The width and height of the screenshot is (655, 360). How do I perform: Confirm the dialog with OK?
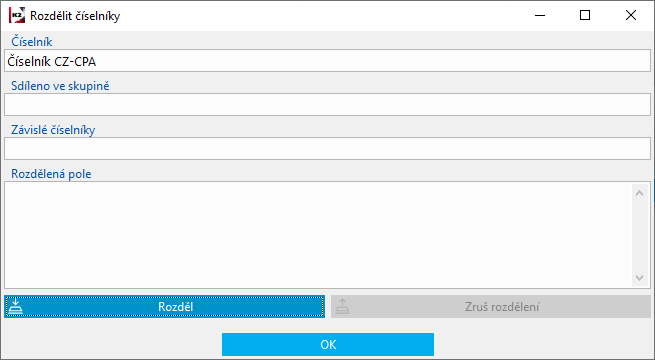pyautogui.click(x=328, y=345)
